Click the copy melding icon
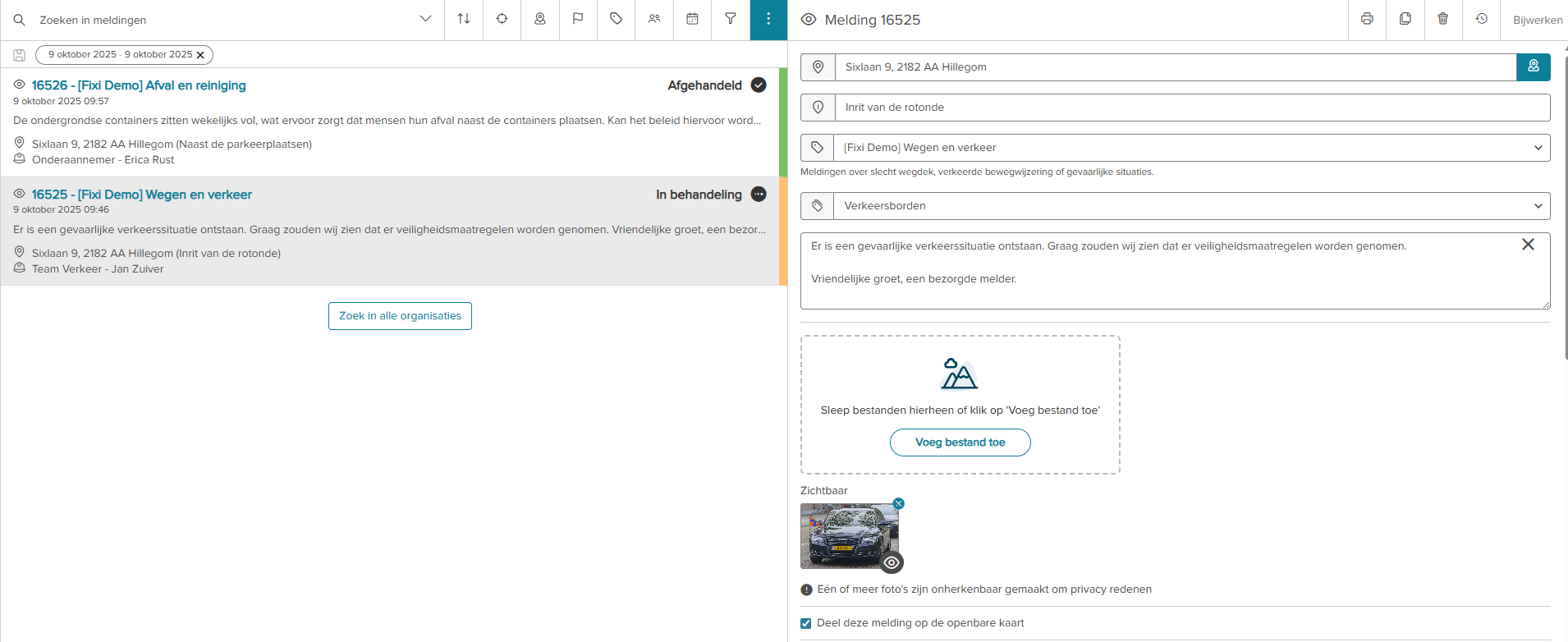 [x=1405, y=19]
